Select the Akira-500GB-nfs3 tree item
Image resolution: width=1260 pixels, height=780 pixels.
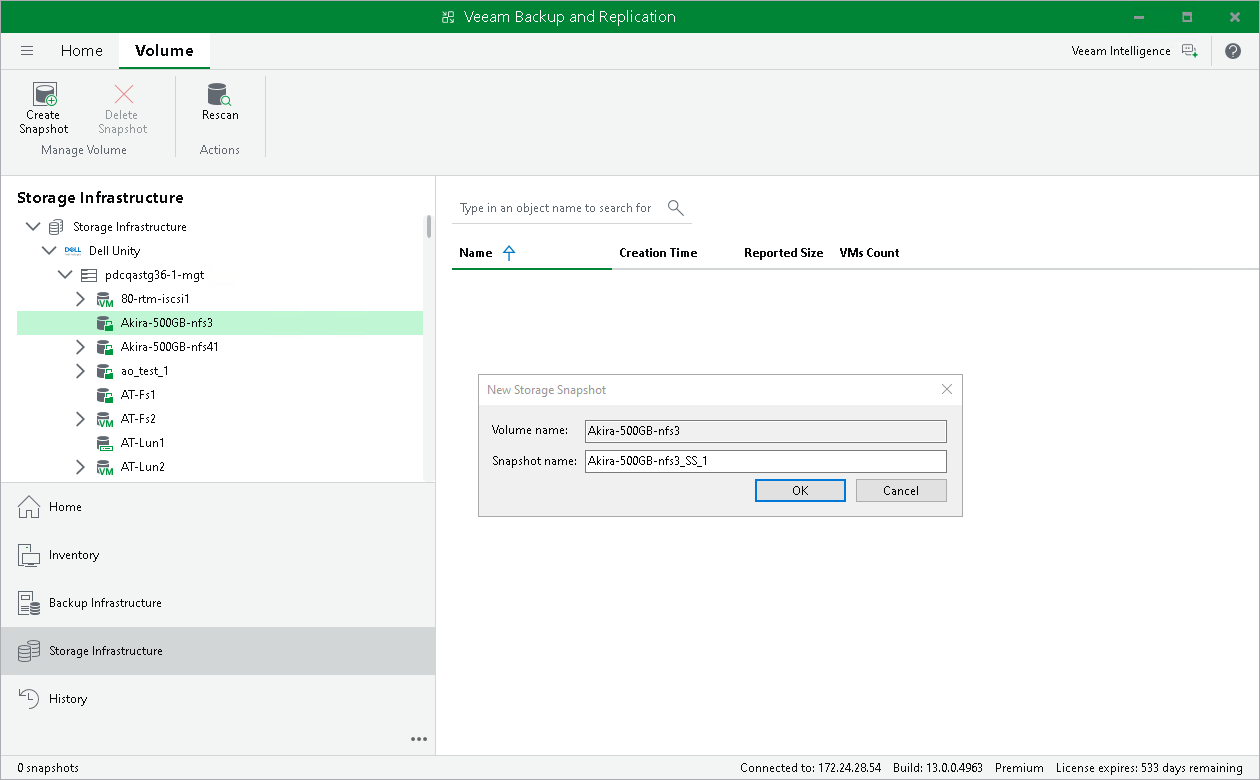click(220, 323)
